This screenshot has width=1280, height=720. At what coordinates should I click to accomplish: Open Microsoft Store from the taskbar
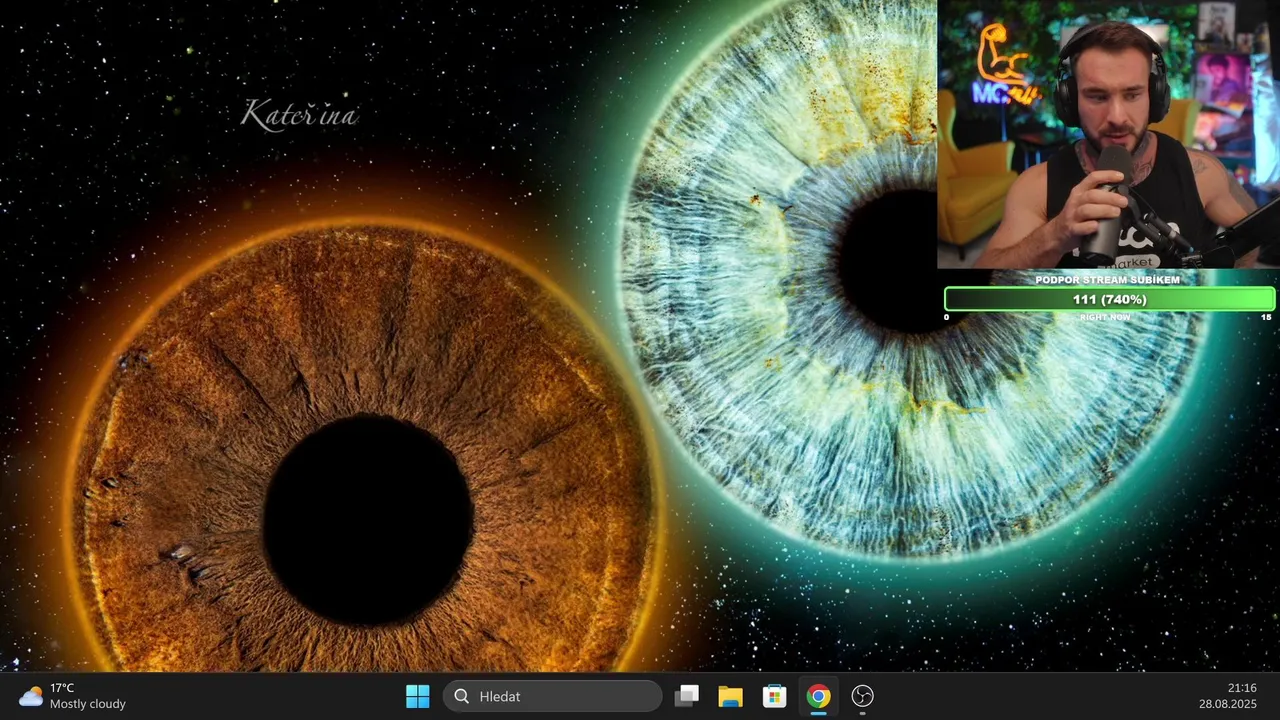(774, 696)
